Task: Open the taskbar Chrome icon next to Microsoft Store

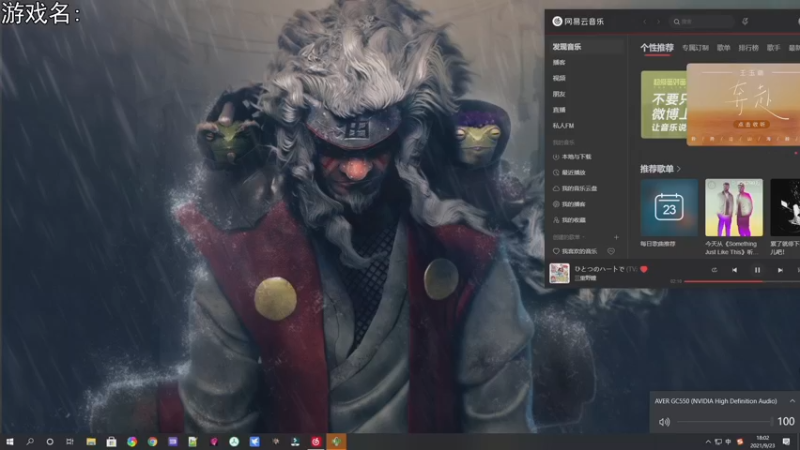Action: coord(132,442)
